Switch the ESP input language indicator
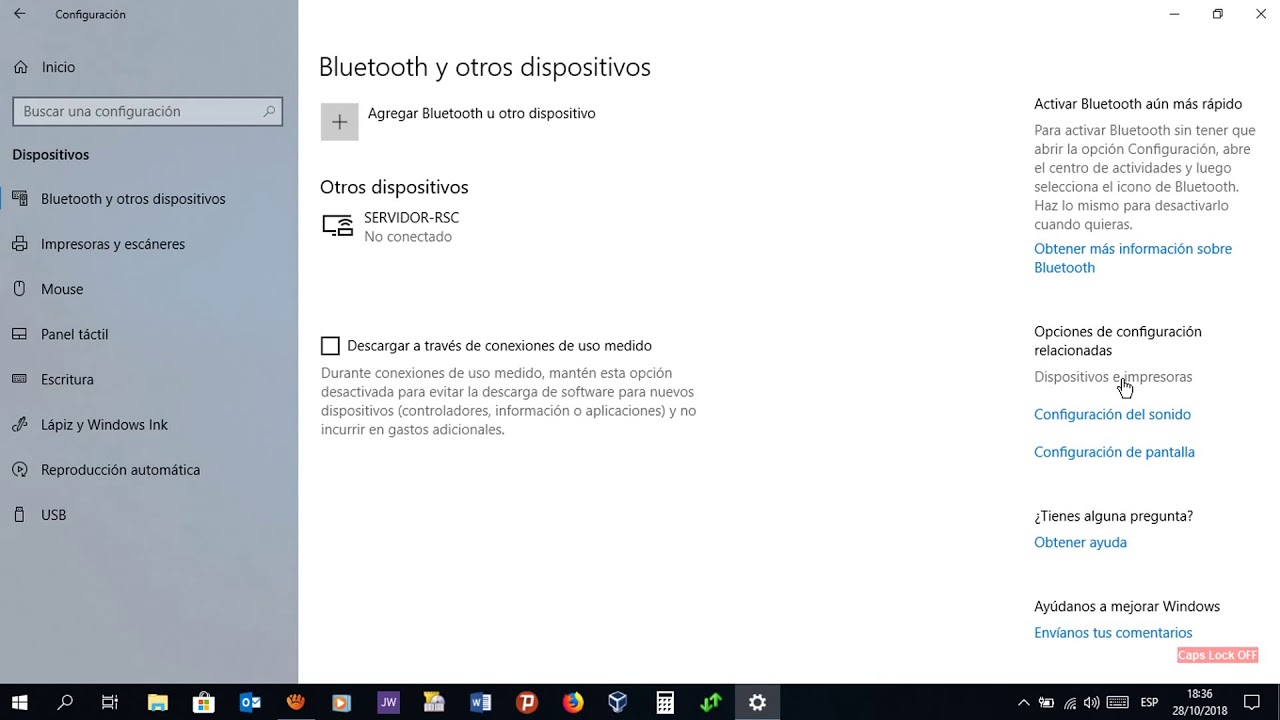Viewport: 1280px width, 720px height. coord(1150,702)
